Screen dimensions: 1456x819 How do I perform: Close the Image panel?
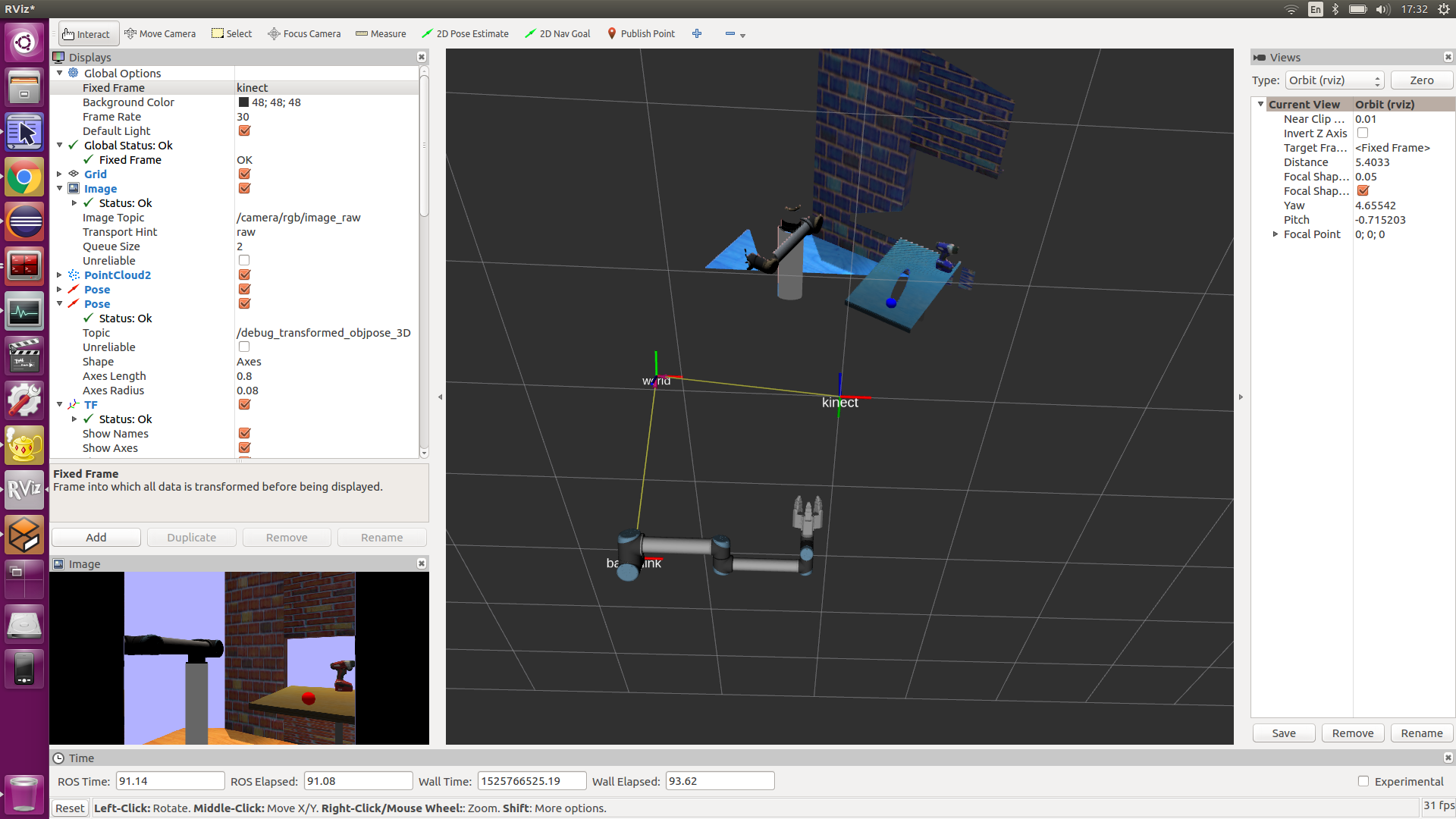click(422, 563)
